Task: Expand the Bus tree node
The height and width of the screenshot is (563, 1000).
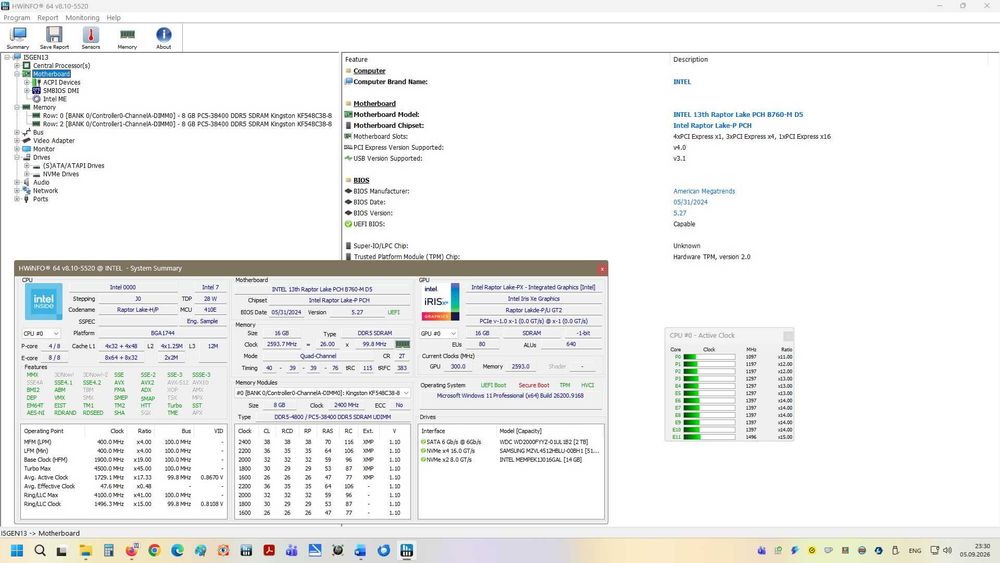Action: (x=17, y=132)
